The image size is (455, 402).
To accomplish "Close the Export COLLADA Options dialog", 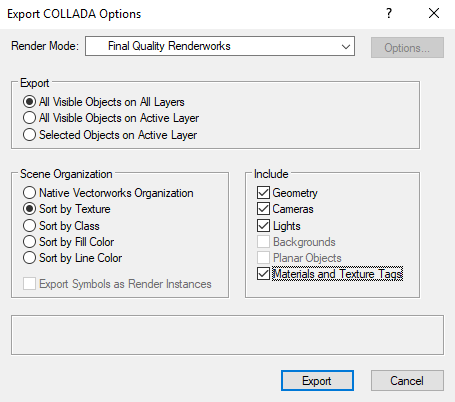I will point(434,13).
